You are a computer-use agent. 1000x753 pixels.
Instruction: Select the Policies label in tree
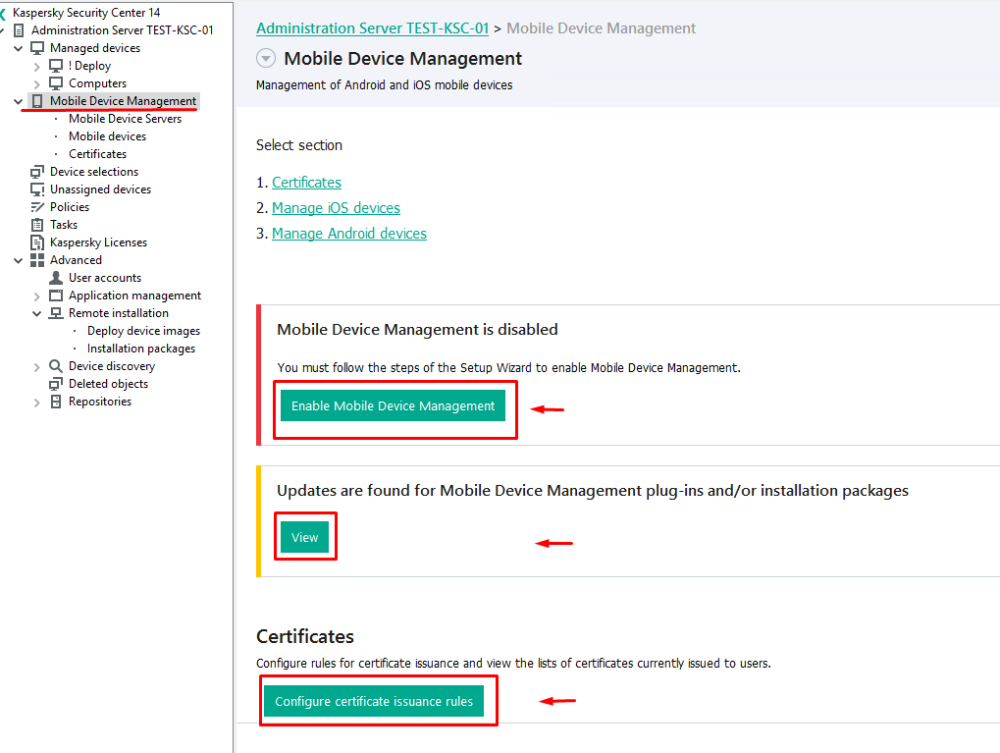point(70,207)
